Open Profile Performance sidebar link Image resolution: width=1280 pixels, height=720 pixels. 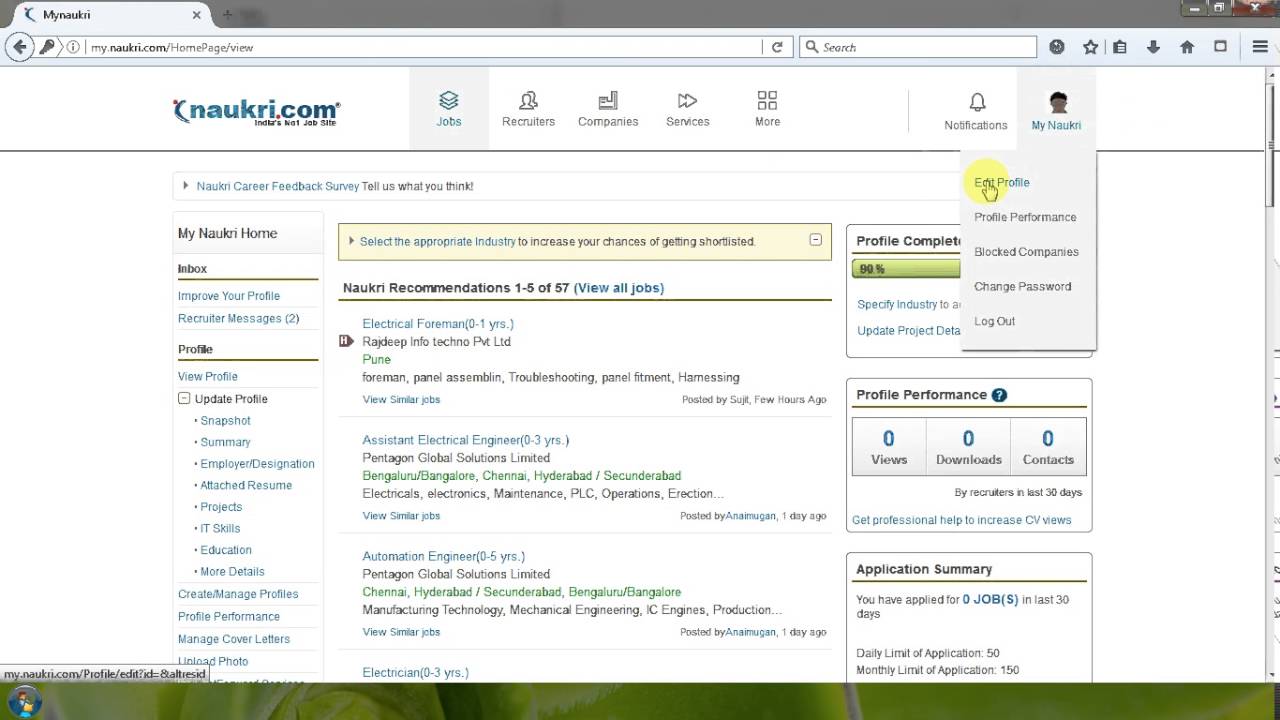pos(229,617)
